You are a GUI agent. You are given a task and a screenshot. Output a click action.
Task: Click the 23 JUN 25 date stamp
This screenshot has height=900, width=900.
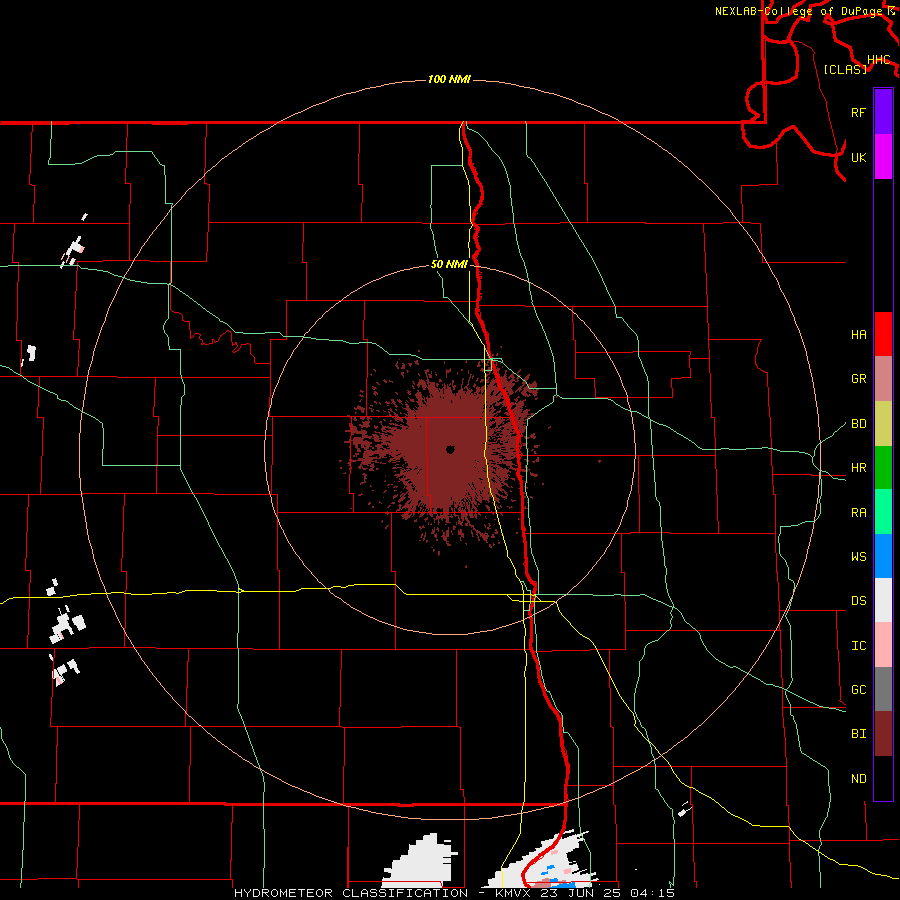[581, 893]
